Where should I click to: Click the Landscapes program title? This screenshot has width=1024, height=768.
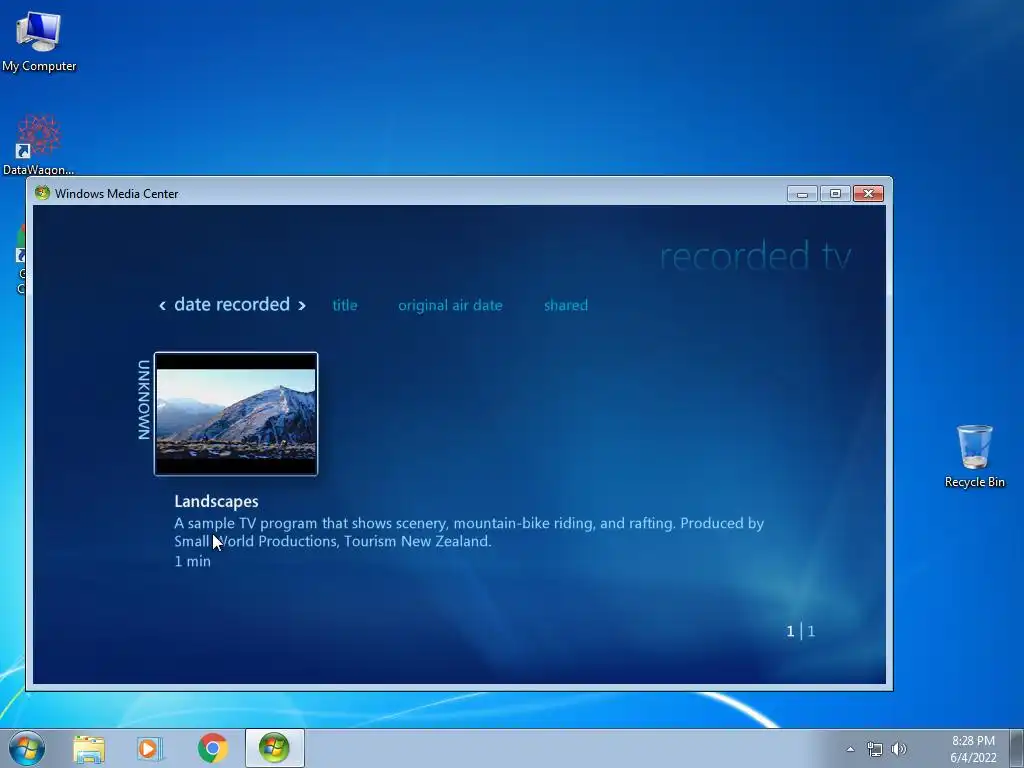[216, 501]
